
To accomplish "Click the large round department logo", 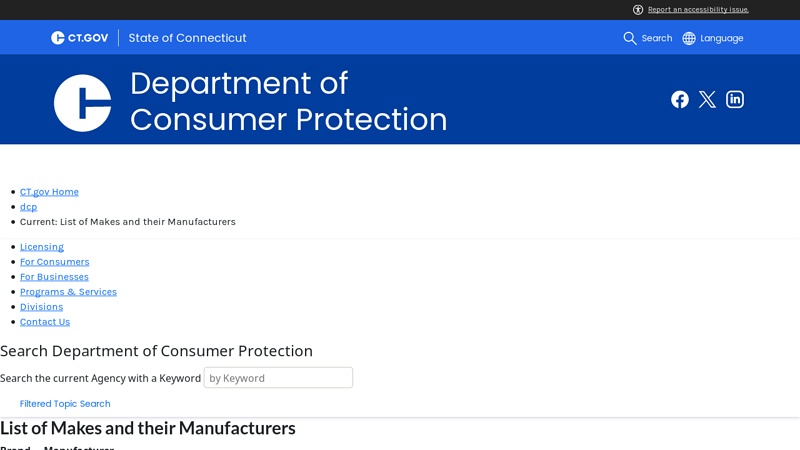I will (x=83, y=103).
